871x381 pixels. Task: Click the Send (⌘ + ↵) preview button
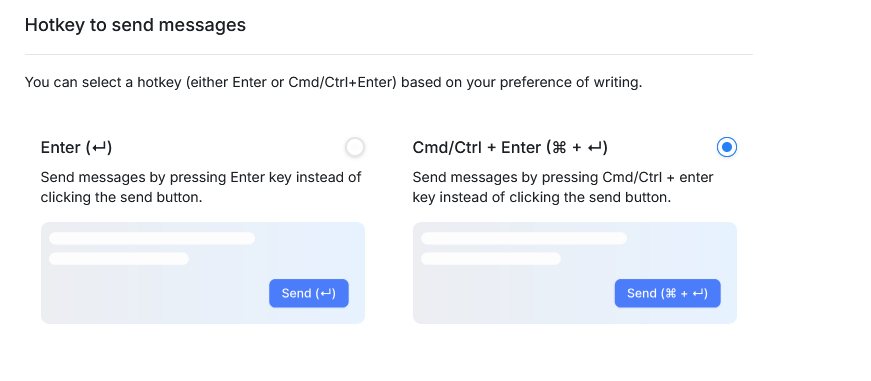[x=667, y=293]
